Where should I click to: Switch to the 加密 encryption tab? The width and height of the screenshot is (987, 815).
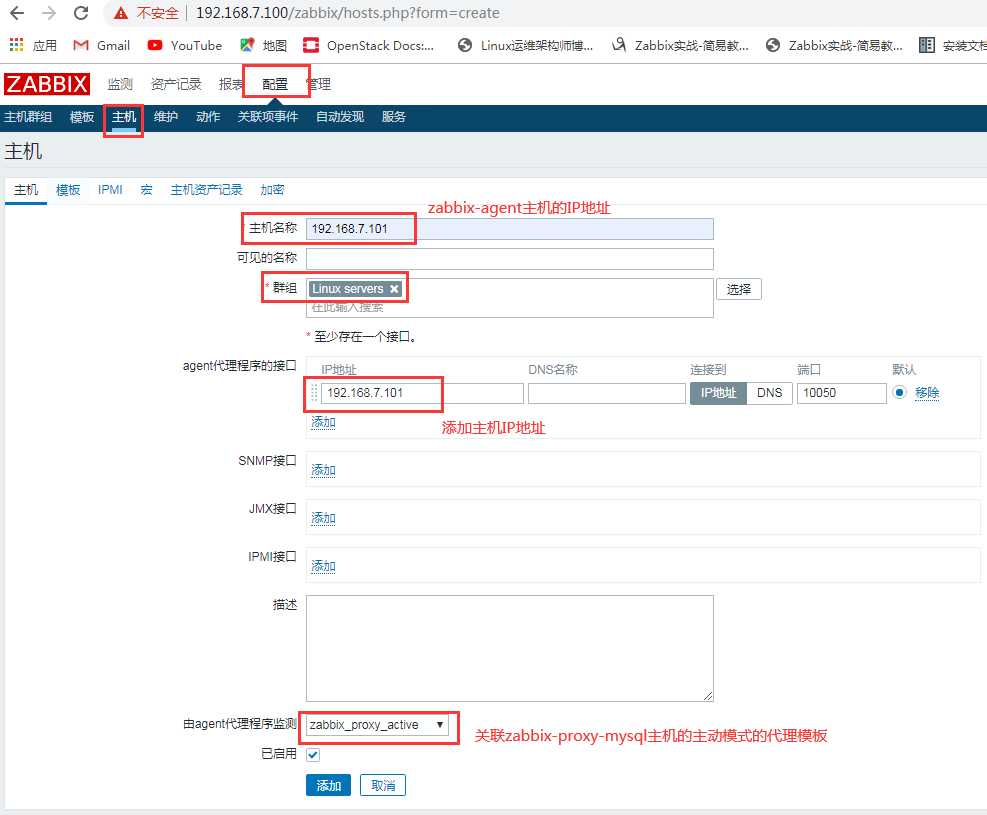click(x=273, y=190)
